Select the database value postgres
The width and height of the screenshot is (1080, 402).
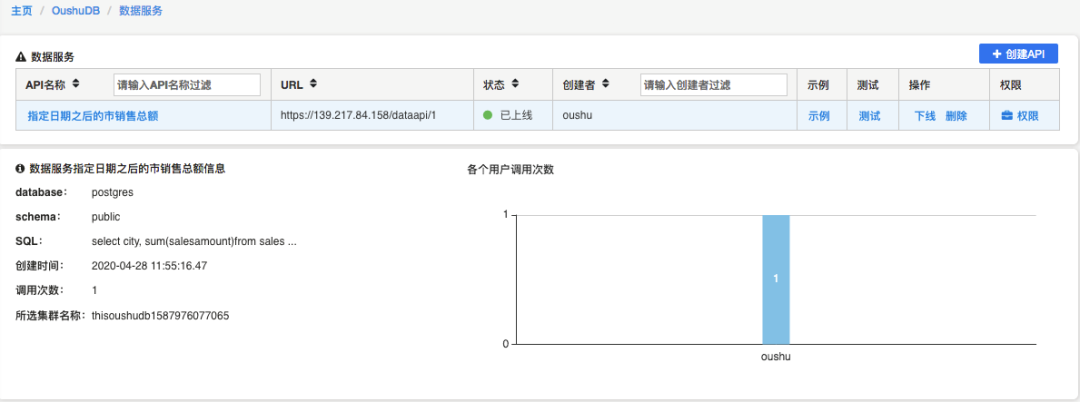click(x=112, y=193)
